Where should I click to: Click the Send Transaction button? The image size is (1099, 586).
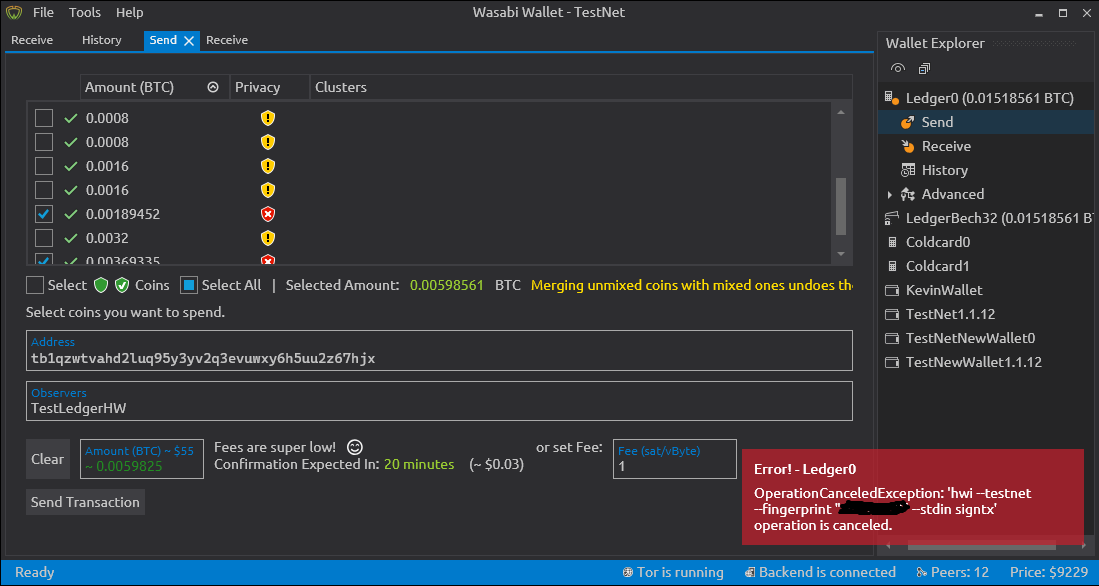(x=86, y=502)
